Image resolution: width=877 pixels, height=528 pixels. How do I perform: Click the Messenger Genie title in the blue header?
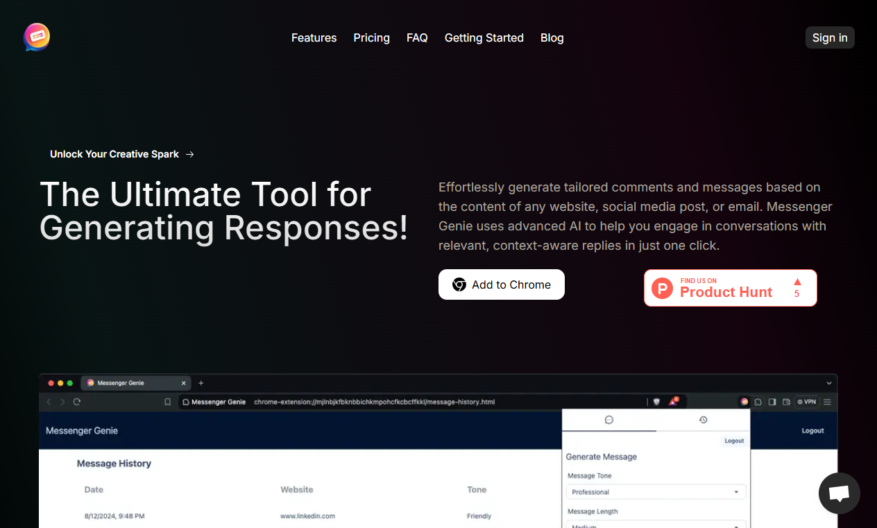(82, 431)
